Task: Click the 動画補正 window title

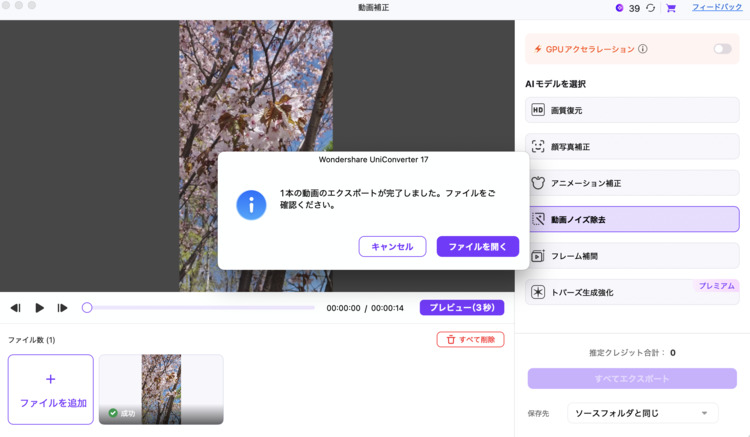Action: (374, 8)
